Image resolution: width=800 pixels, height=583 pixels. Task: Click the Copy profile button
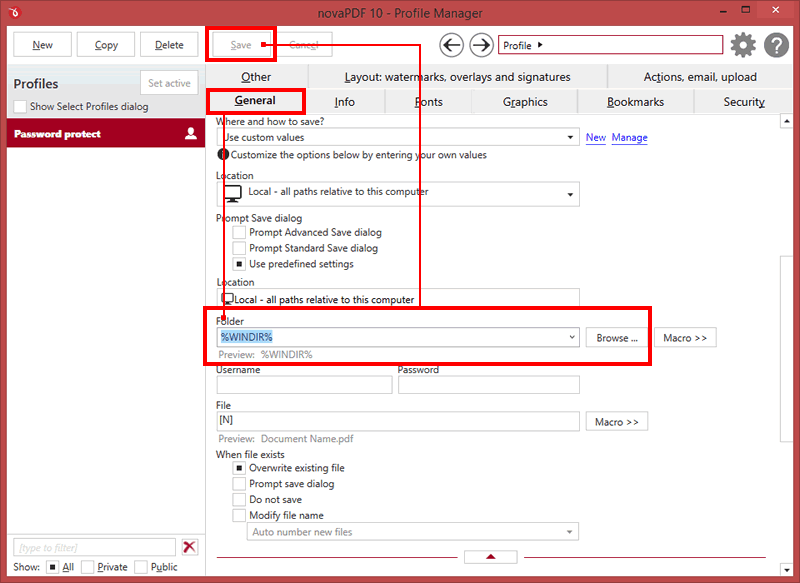coord(106,45)
